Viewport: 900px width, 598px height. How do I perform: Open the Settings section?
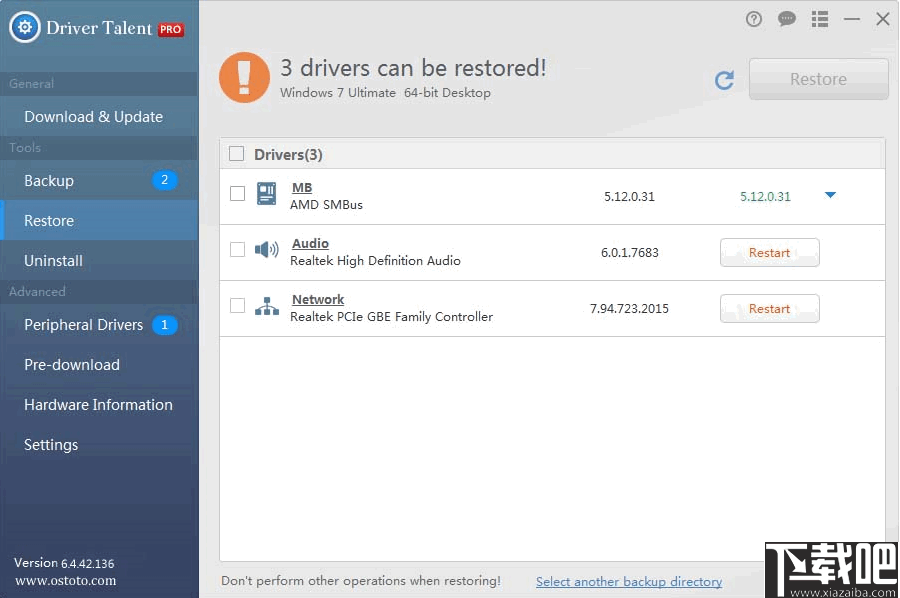tap(51, 444)
